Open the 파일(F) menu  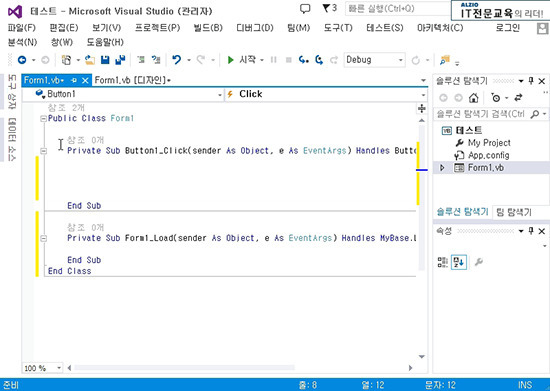(21, 28)
